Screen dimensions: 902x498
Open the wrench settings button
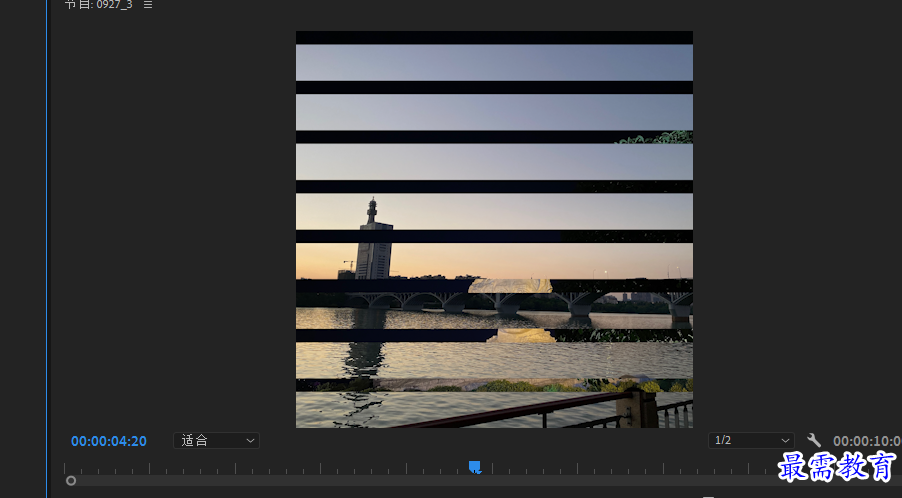click(813, 440)
